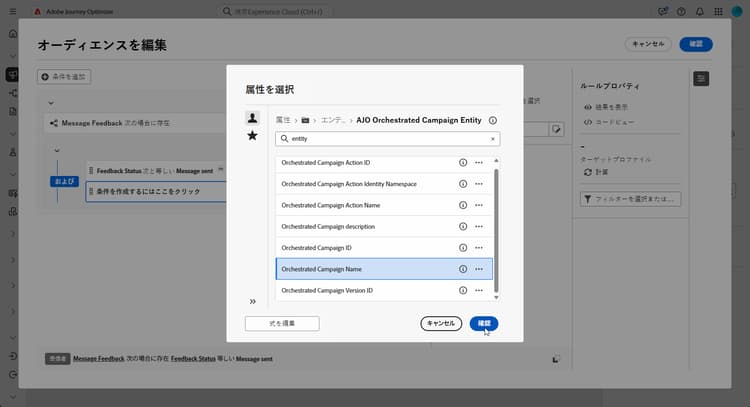
Task: Go to Home in left sidebar
Action: pyautogui.click(x=13, y=33)
